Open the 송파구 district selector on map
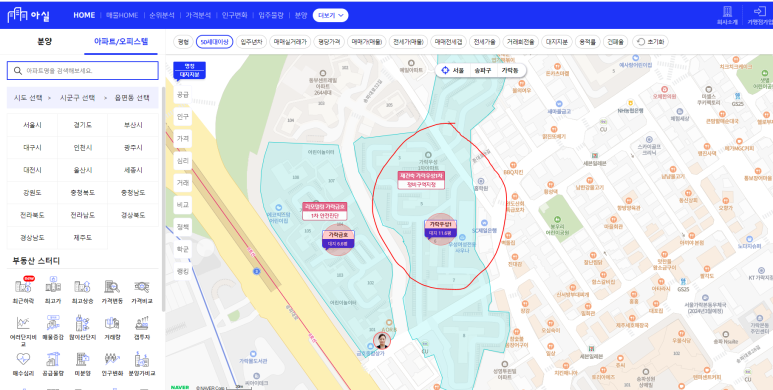Viewport: 773px width, 390px height. click(483, 71)
